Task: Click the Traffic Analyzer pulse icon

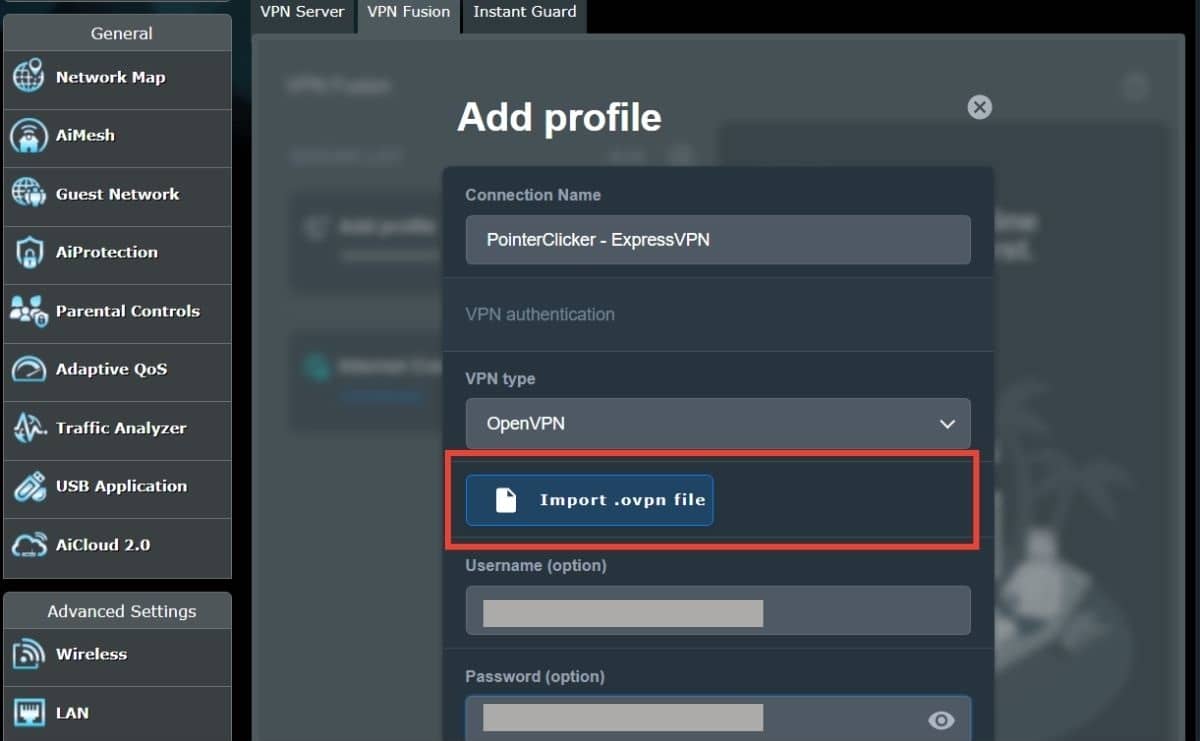Action: [28, 428]
